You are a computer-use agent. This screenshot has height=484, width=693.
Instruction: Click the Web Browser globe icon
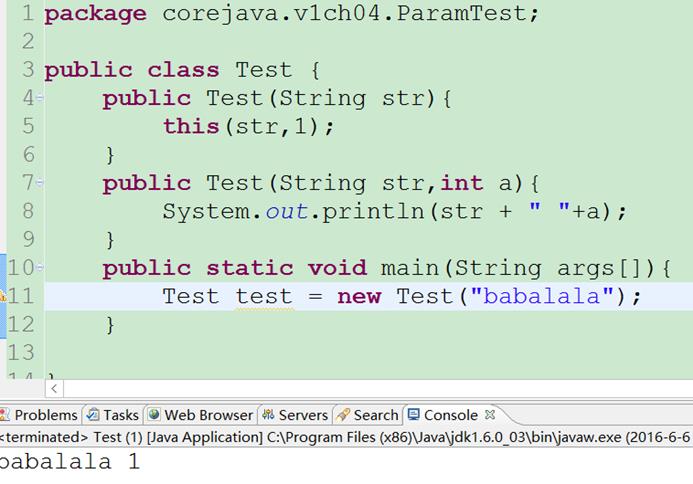pyautogui.click(x=154, y=415)
